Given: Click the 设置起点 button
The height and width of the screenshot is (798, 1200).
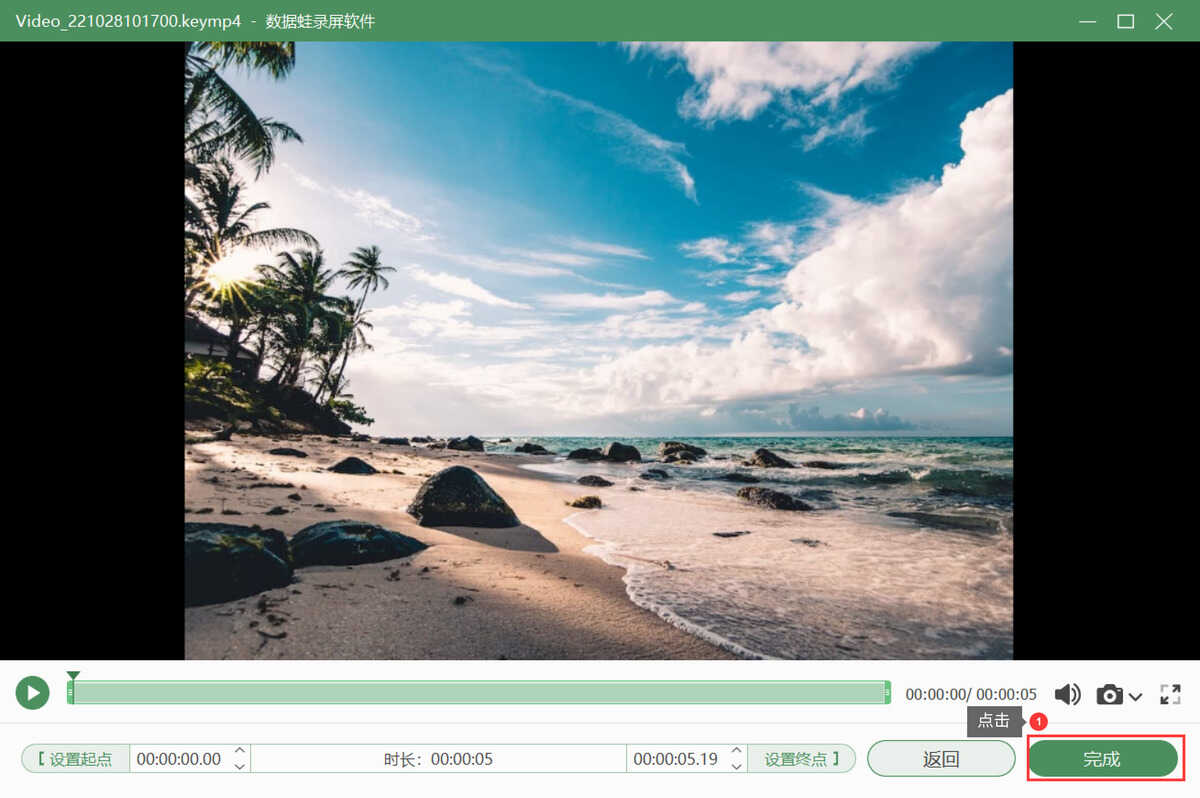Looking at the screenshot, I should pyautogui.click(x=76, y=759).
